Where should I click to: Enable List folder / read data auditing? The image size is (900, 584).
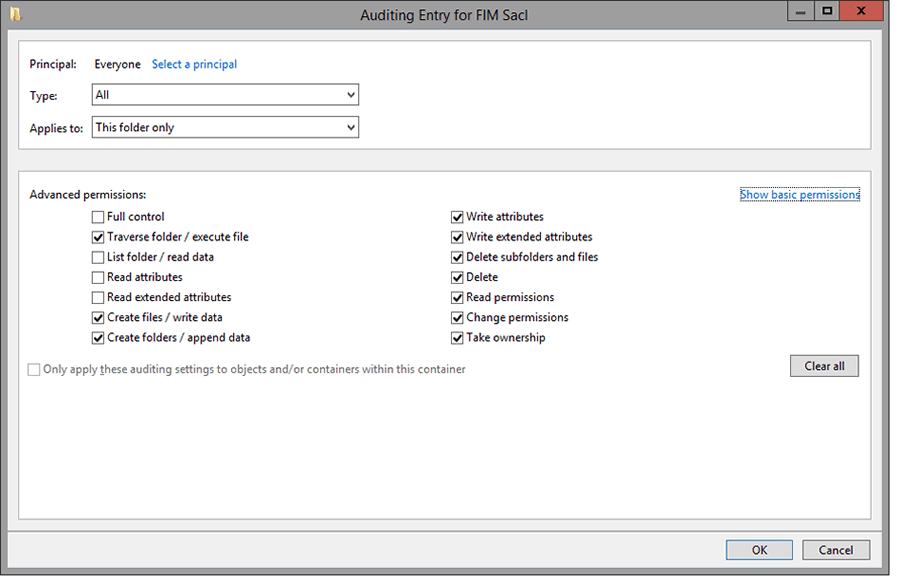(x=98, y=257)
